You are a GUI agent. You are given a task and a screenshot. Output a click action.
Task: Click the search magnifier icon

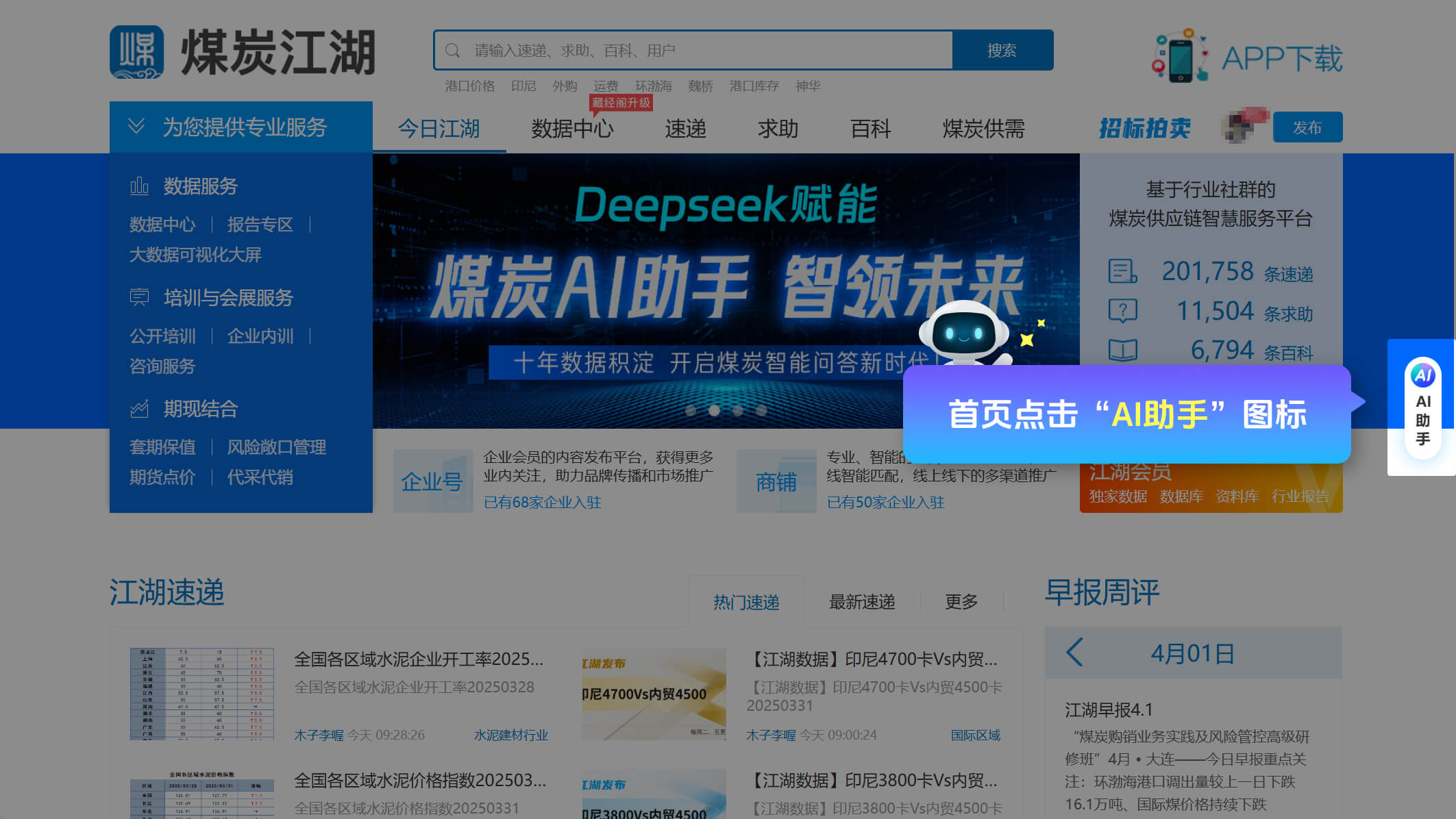point(452,51)
